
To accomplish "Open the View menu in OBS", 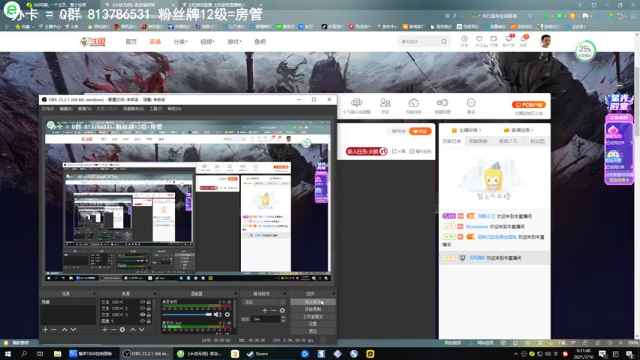I will tap(84, 109).
